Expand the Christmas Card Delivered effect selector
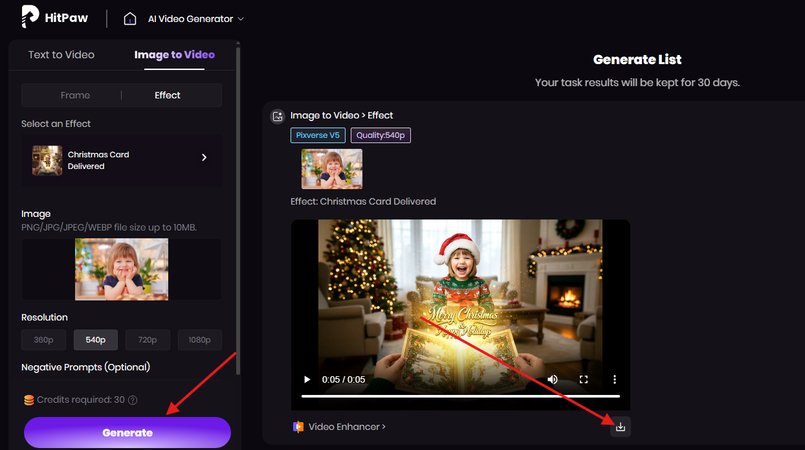The height and width of the screenshot is (450, 805). click(122, 160)
